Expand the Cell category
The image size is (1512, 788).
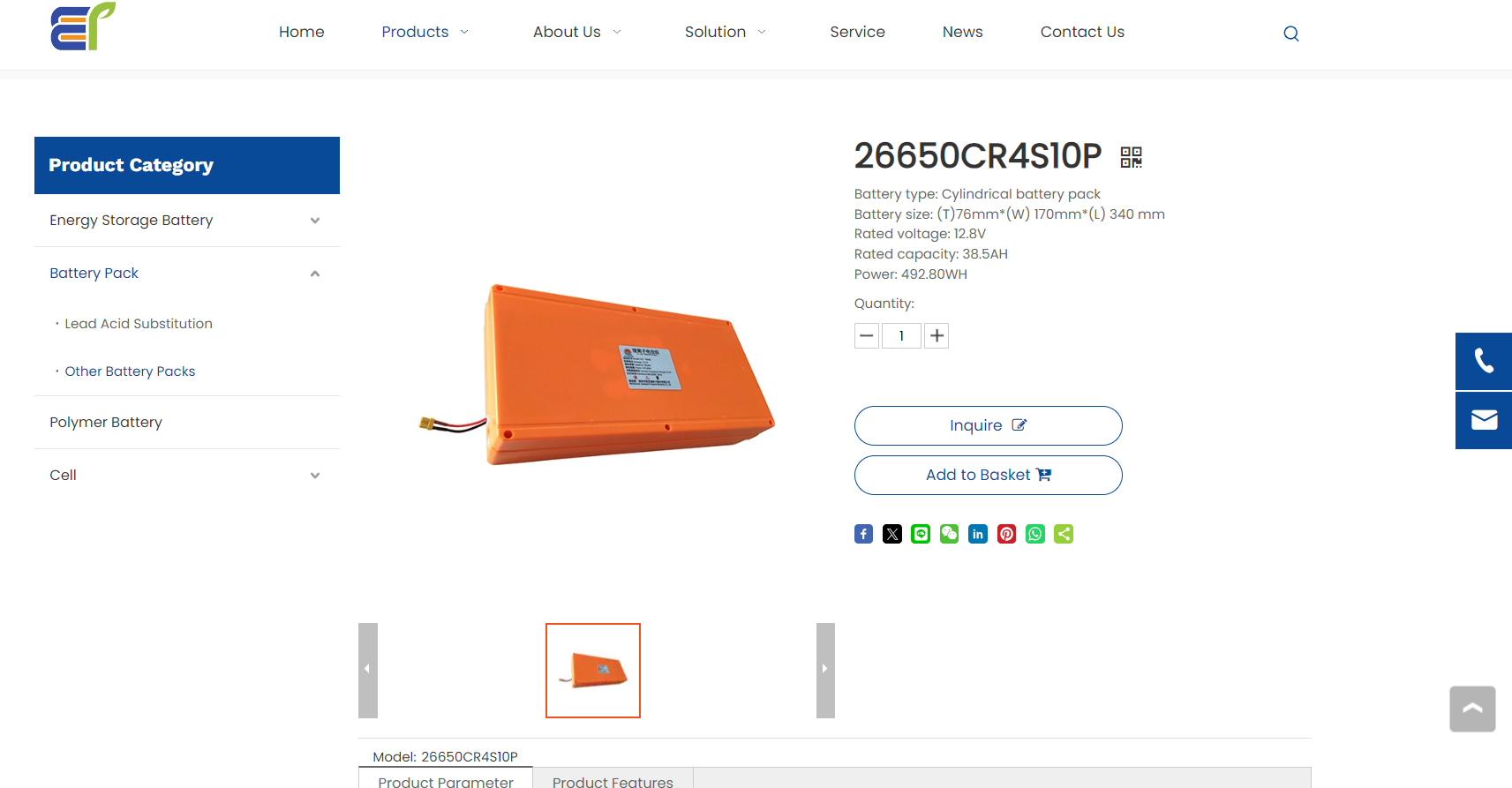pos(315,476)
